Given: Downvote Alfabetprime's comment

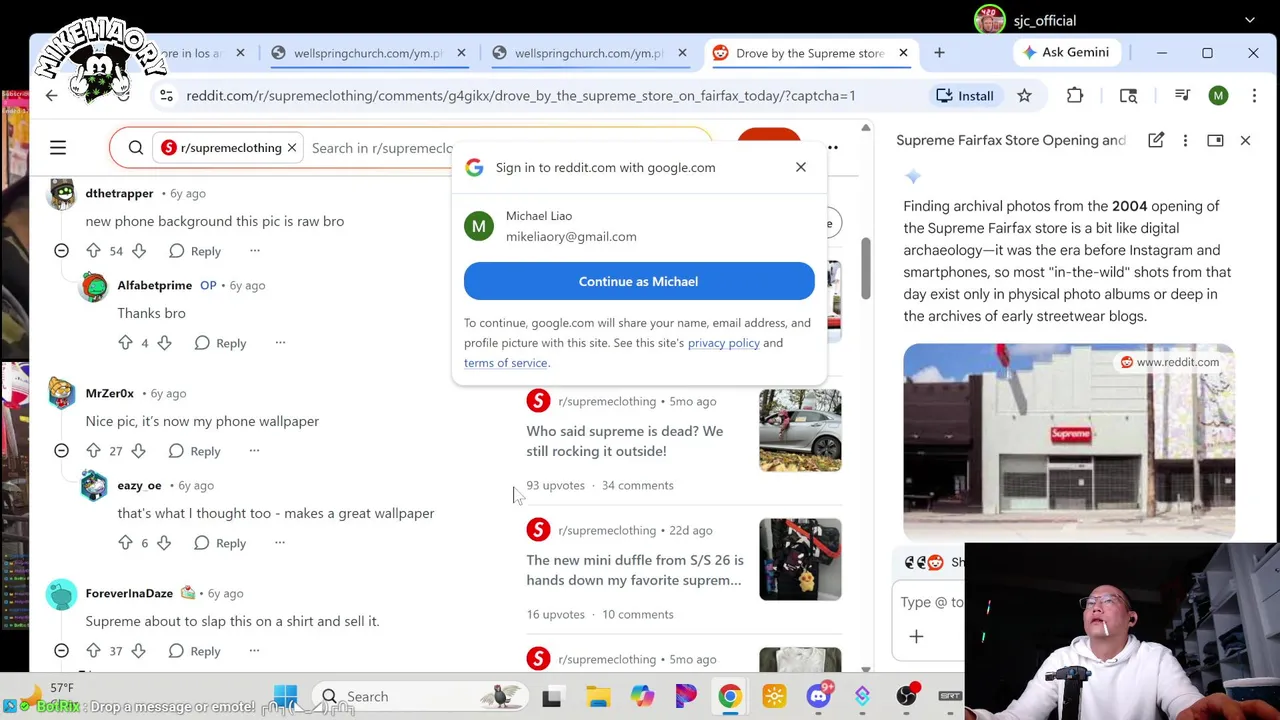Looking at the screenshot, I should click(164, 343).
